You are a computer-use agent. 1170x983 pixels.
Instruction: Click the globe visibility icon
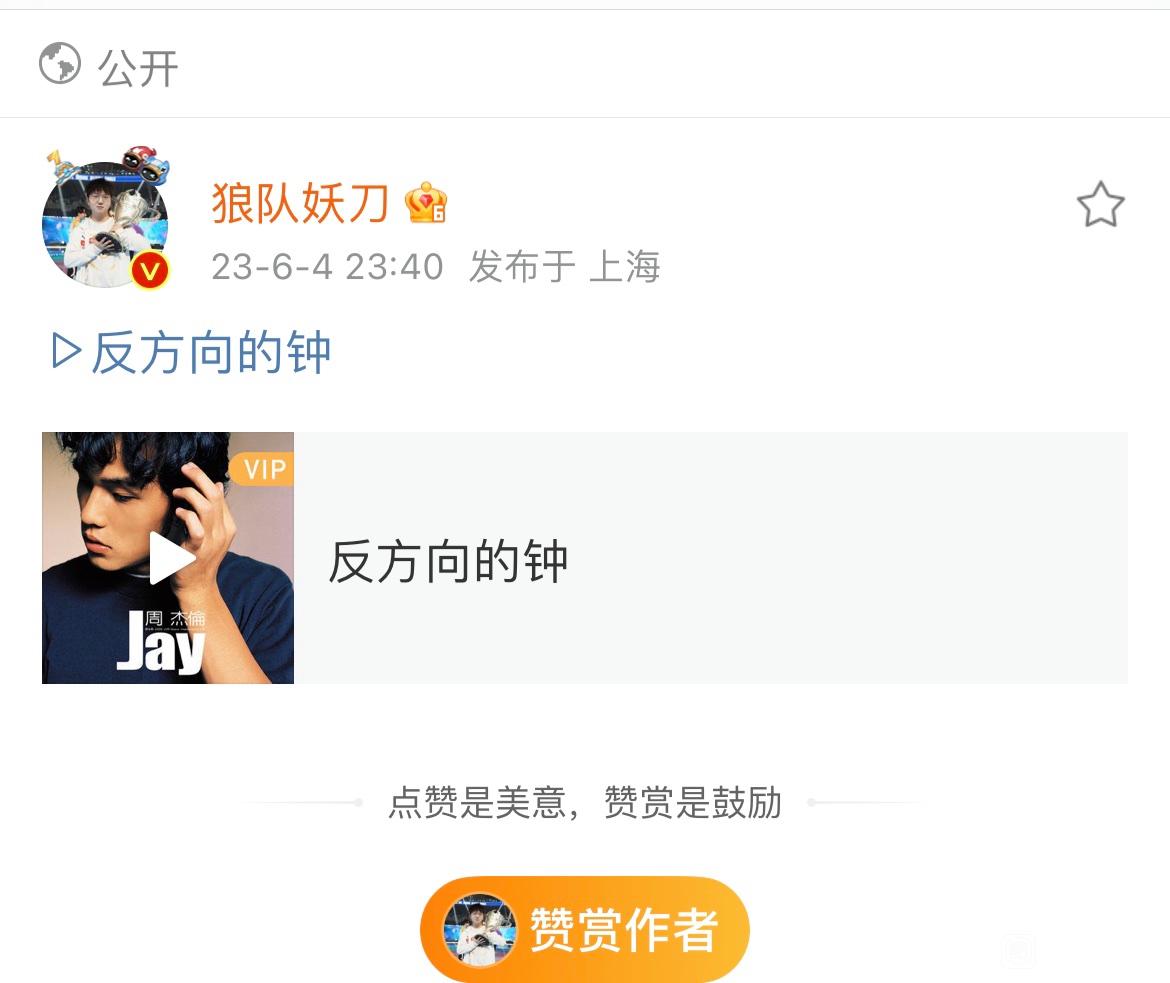(60, 63)
